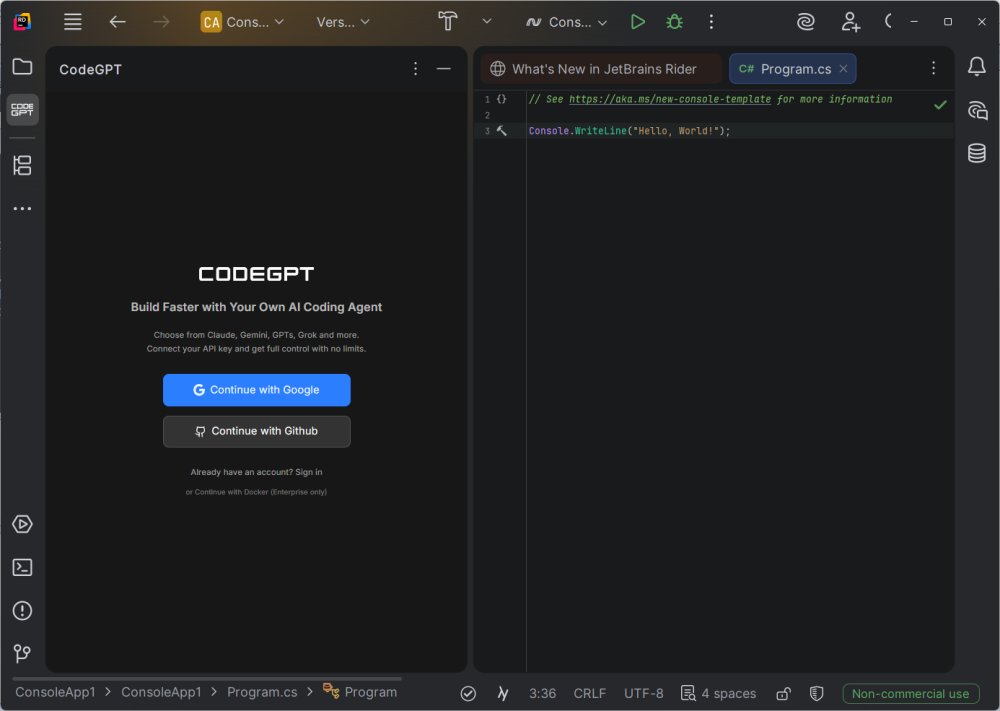This screenshot has width=1000, height=711.
Task: Open the Git tool window icon
Action: (22, 653)
